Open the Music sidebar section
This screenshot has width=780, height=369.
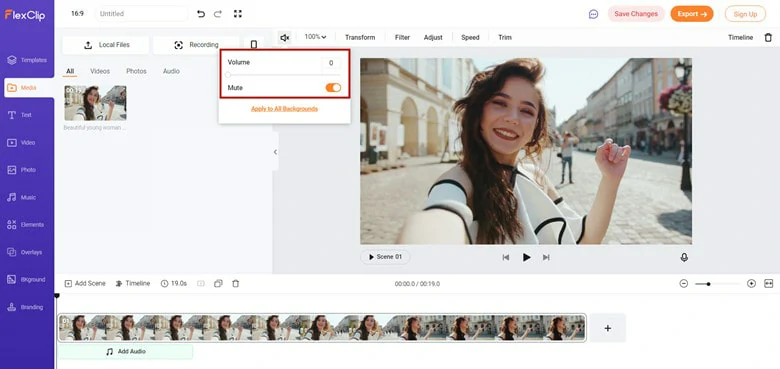(22, 197)
